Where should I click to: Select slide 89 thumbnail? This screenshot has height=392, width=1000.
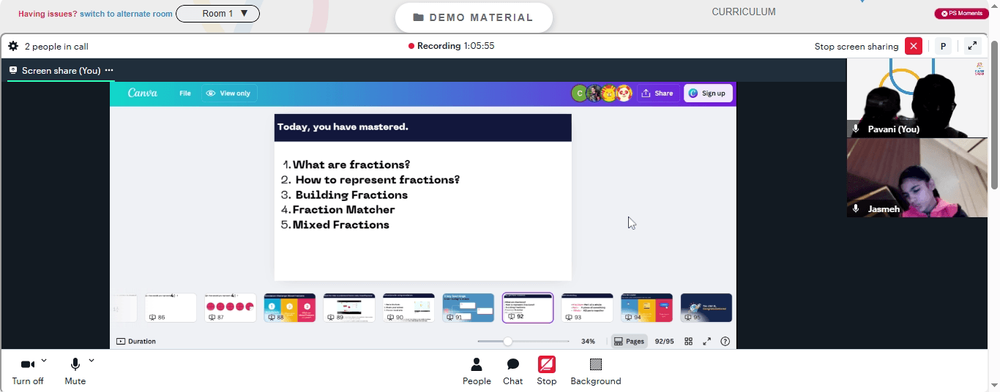349,308
